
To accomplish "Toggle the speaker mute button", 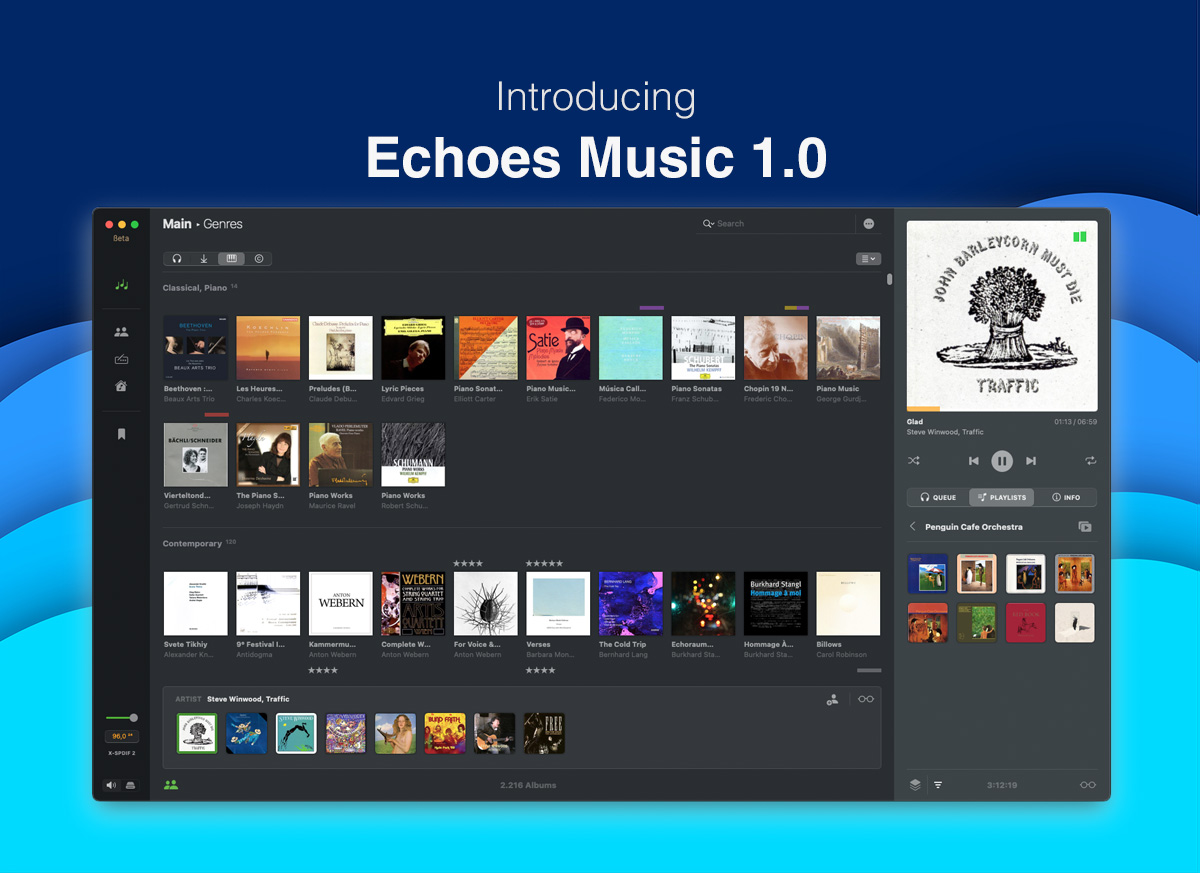I will [x=111, y=785].
